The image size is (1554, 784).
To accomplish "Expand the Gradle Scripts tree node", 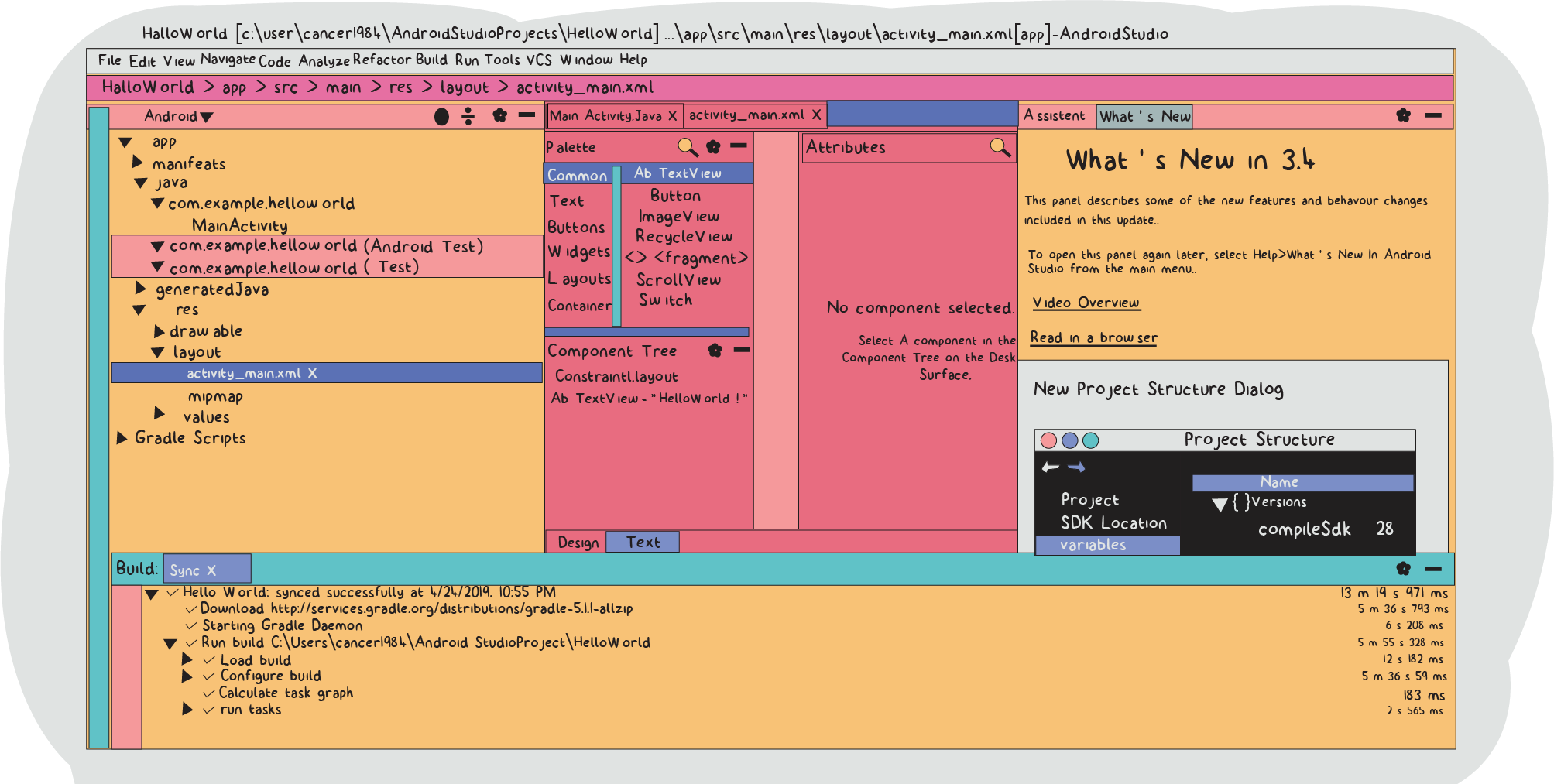I will (x=122, y=438).
